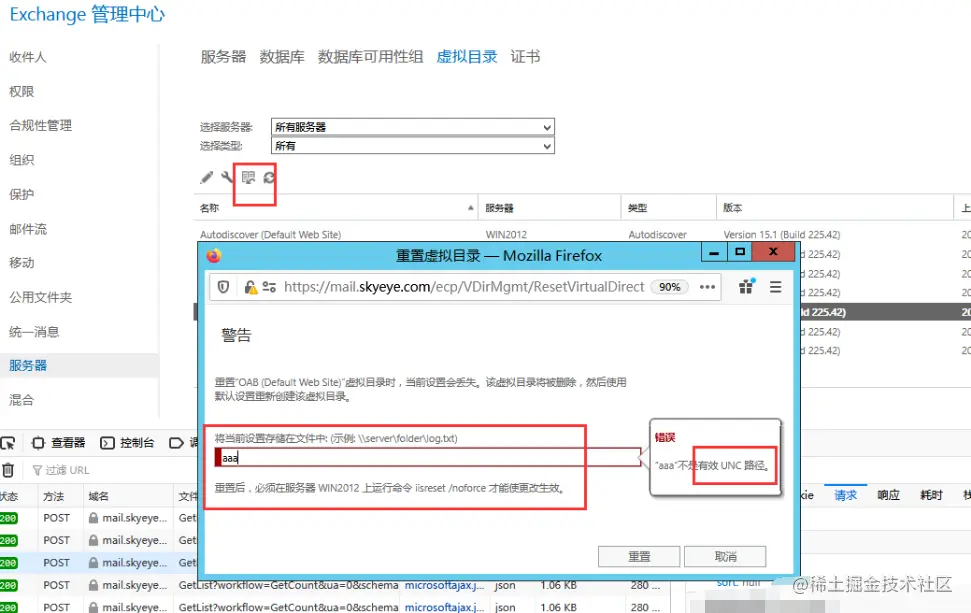
Task: Sort by the 类型 column header
Action: click(x=669, y=208)
